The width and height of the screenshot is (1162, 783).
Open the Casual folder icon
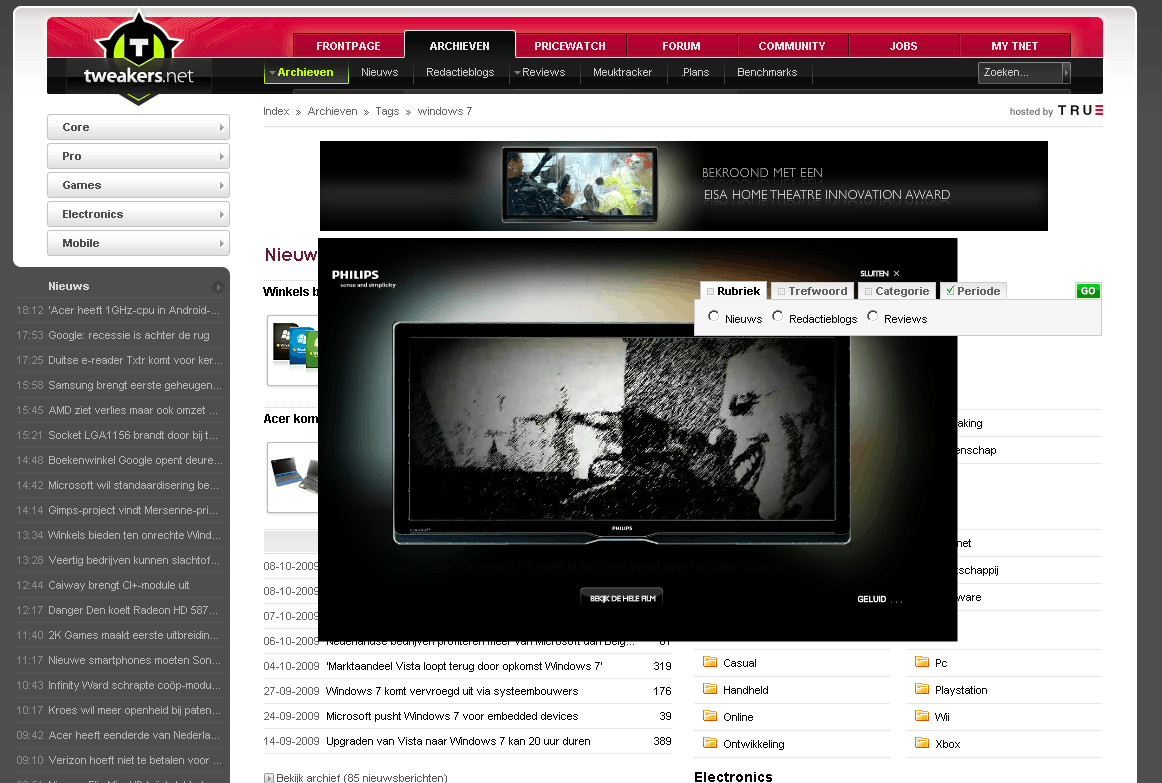[710, 662]
